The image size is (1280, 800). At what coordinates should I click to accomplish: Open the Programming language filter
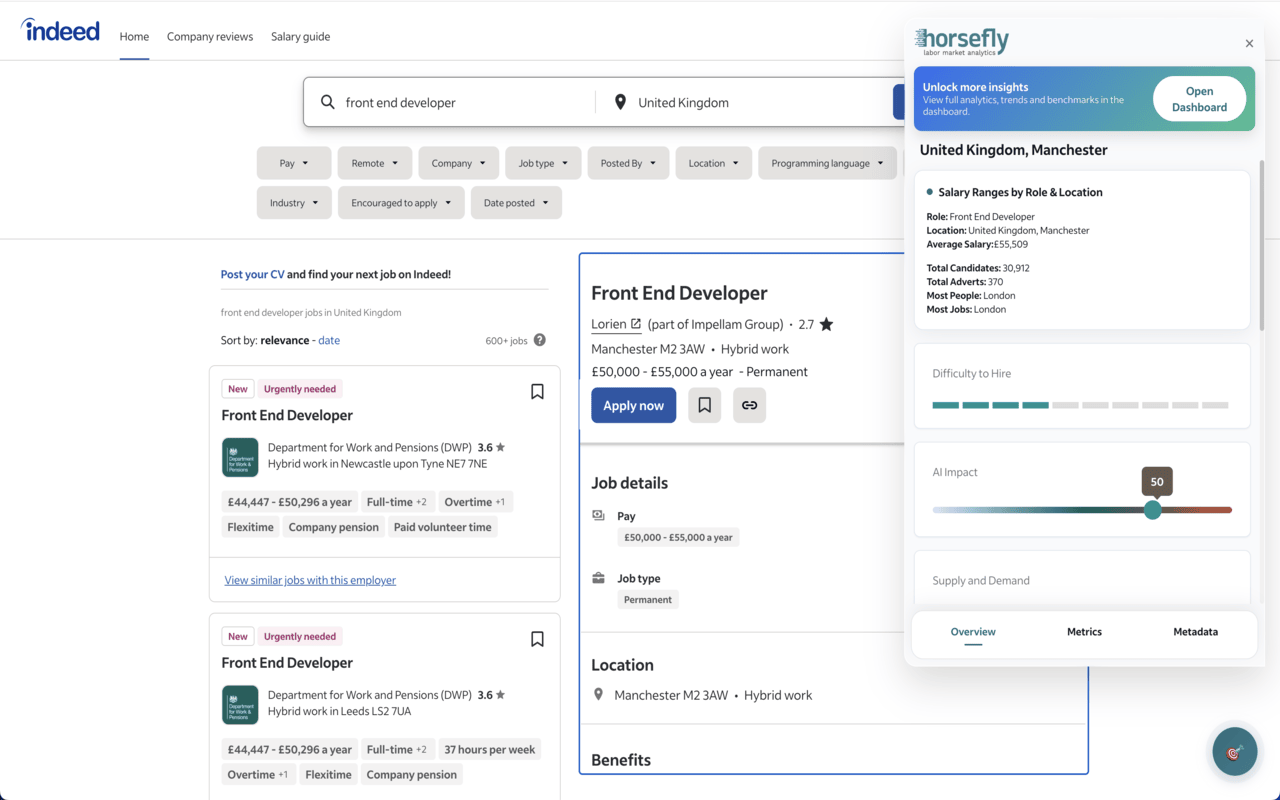point(828,163)
